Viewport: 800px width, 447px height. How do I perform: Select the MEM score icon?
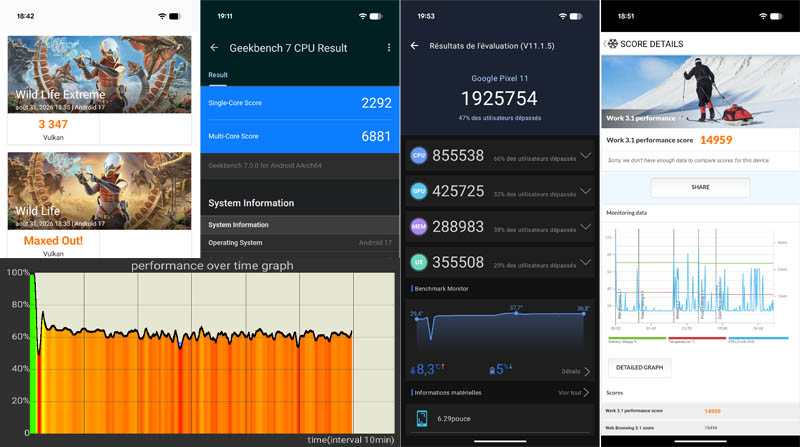pyautogui.click(x=419, y=227)
